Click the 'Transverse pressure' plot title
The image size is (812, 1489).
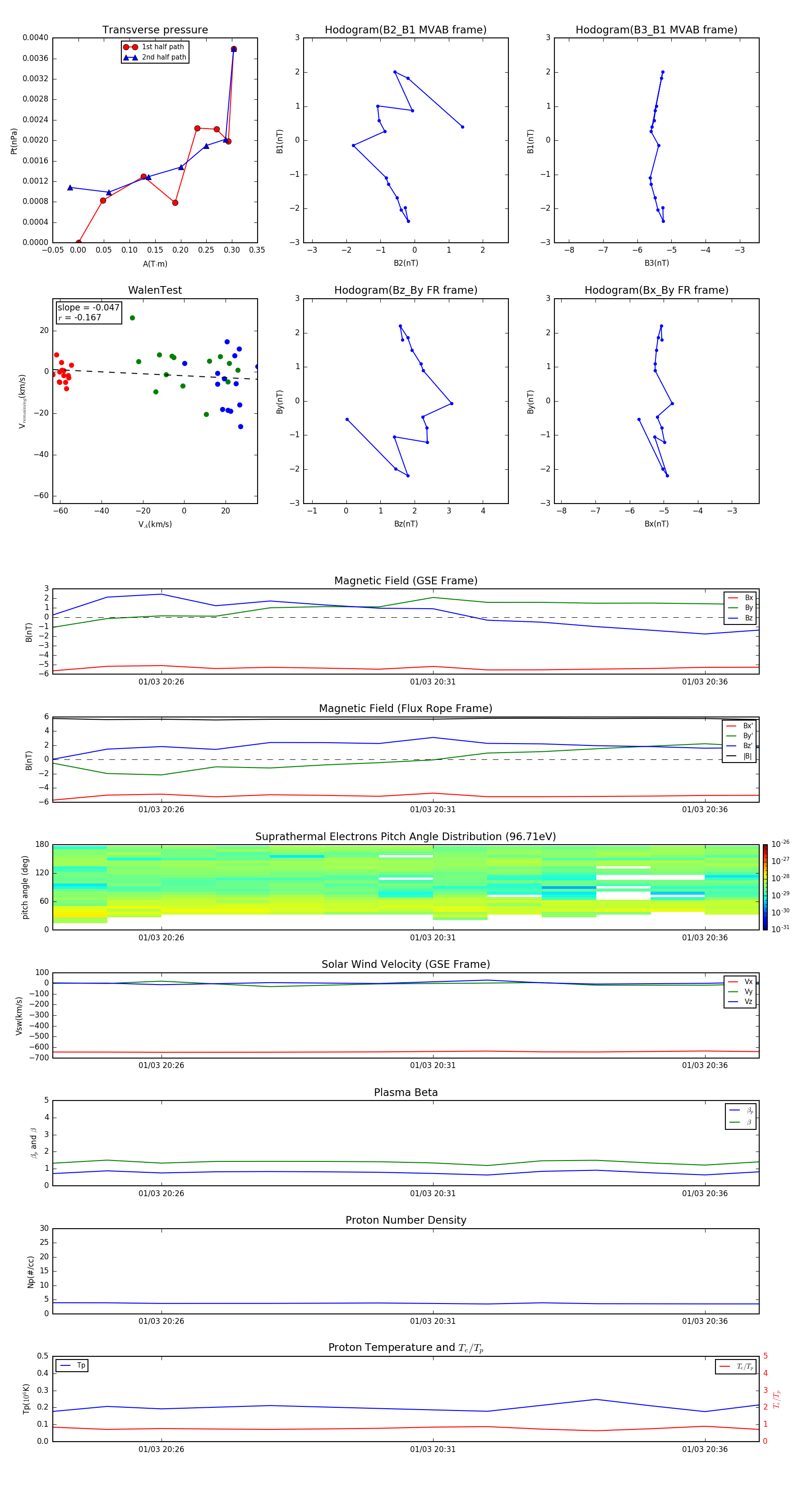[155, 29]
